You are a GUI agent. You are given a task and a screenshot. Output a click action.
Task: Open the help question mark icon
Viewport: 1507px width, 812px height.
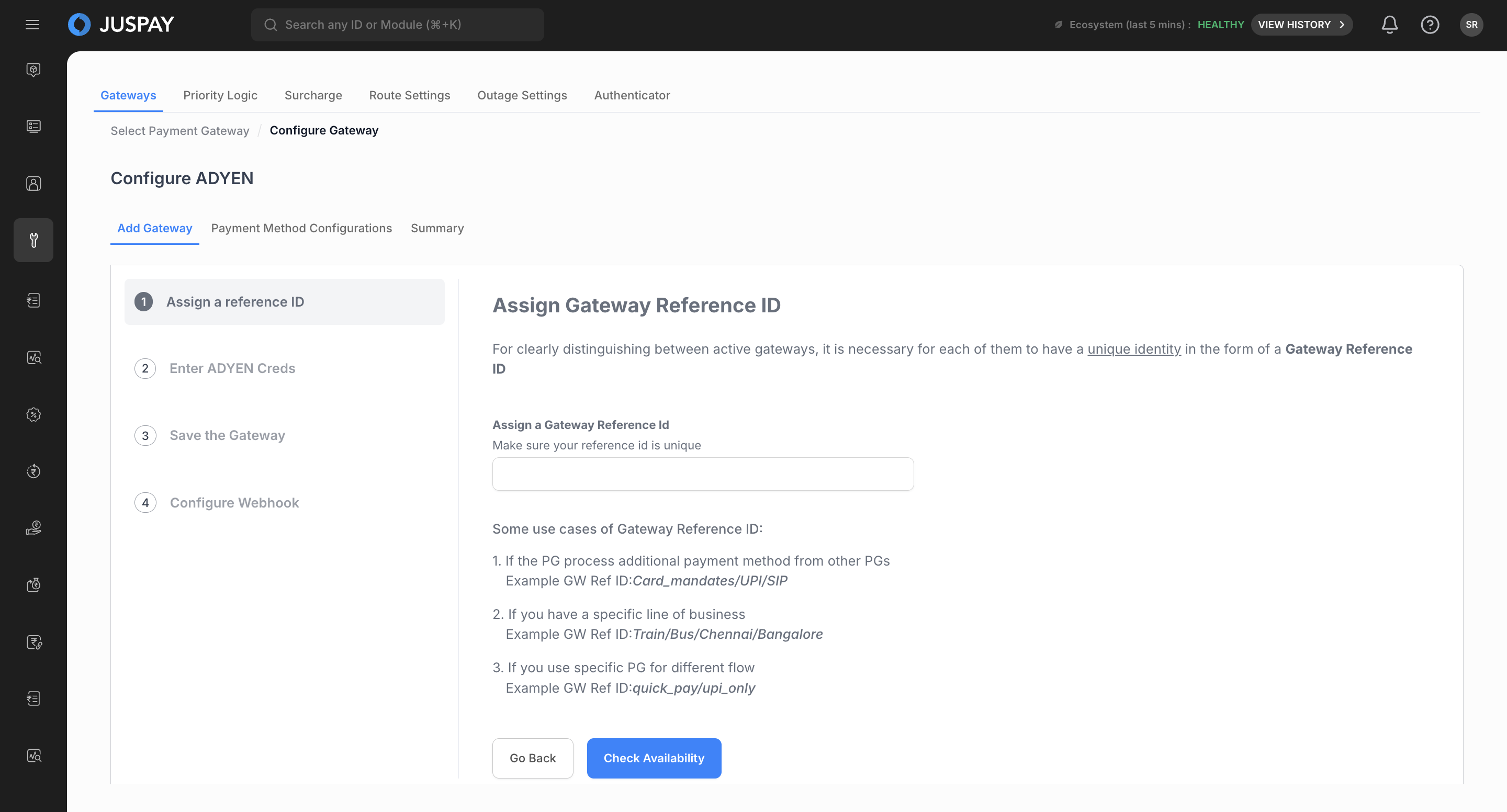click(x=1430, y=25)
